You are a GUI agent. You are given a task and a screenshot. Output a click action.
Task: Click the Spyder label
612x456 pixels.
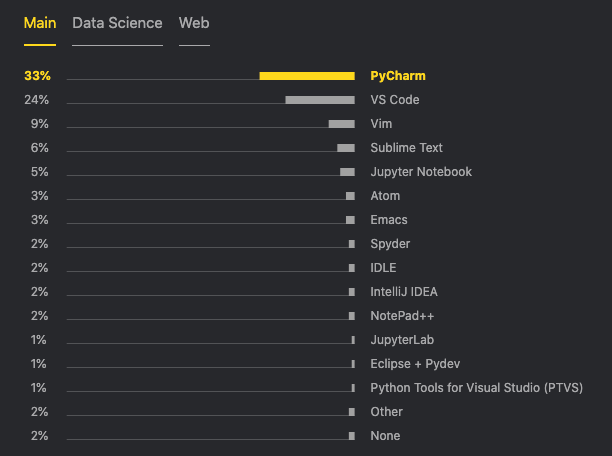(x=390, y=244)
